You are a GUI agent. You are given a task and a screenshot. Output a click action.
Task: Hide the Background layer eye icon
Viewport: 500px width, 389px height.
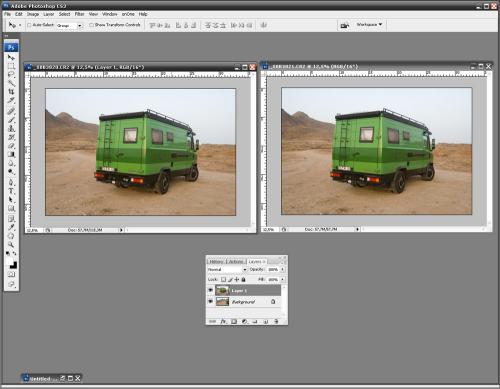tap(210, 302)
